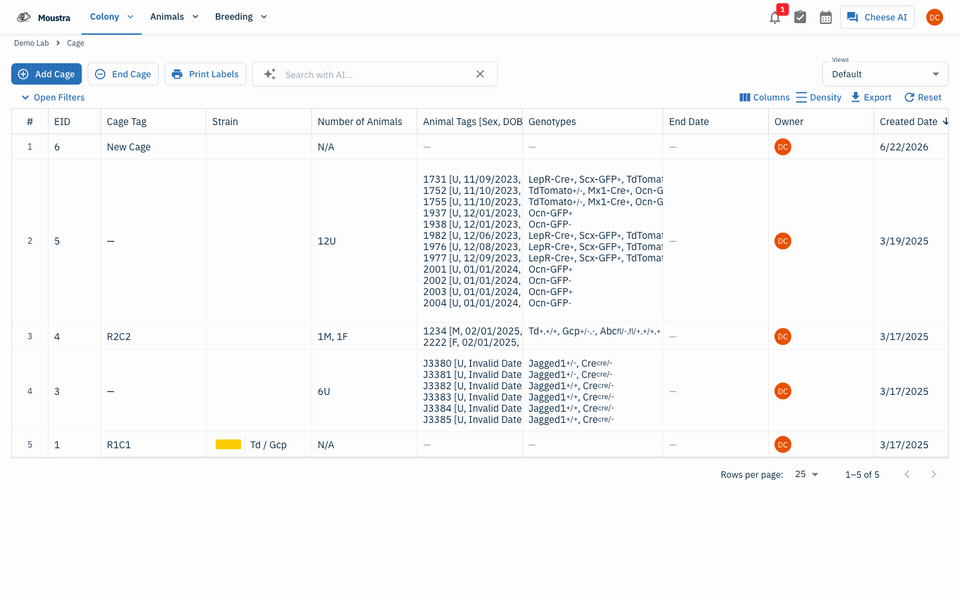This screenshot has width=960, height=600.
Task: Open the Colony menu
Action: point(111,17)
